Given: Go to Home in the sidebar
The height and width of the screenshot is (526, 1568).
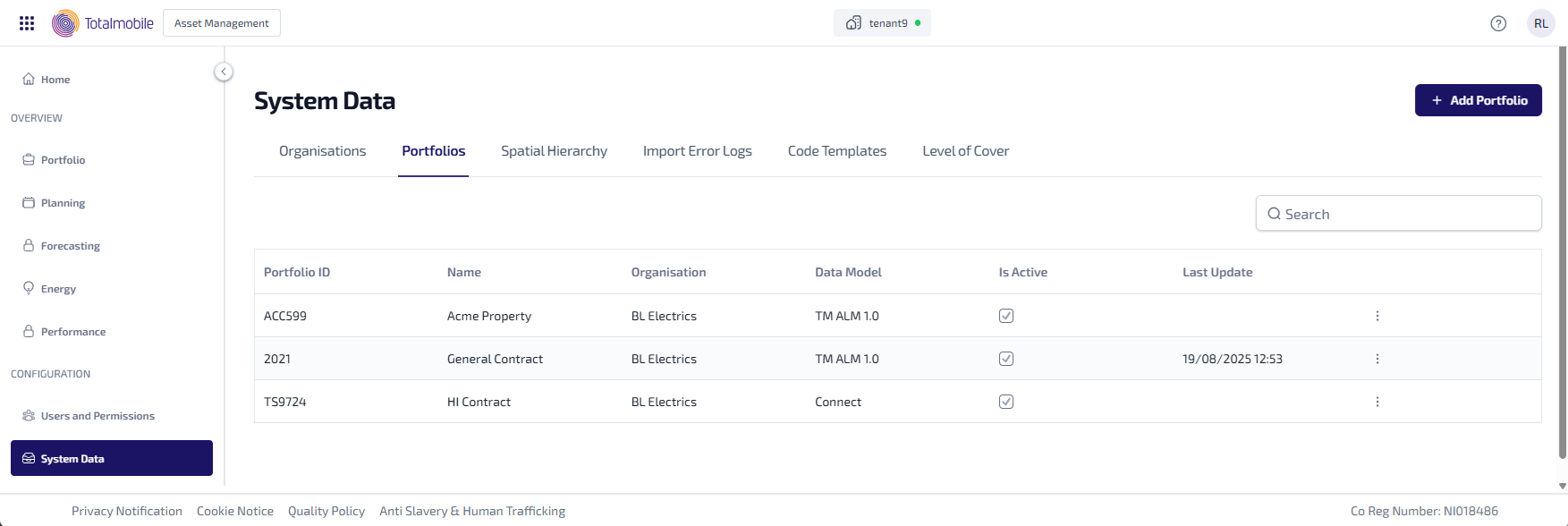Looking at the screenshot, I should (x=55, y=80).
